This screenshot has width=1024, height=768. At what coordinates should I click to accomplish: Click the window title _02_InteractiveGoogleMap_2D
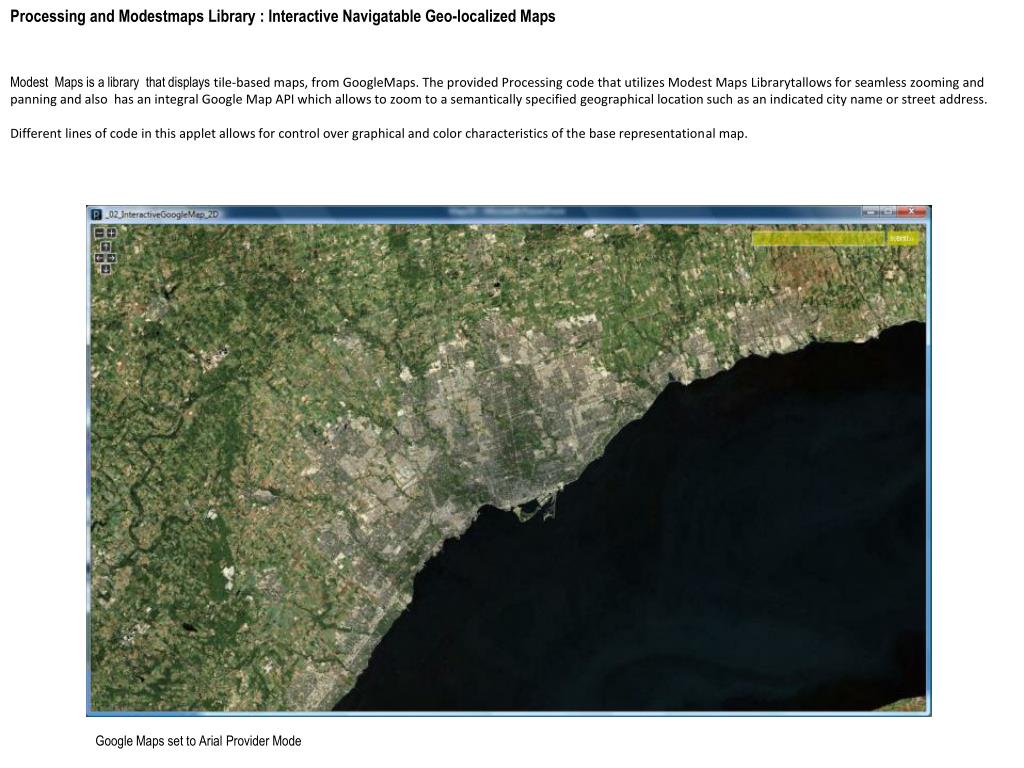[161, 214]
